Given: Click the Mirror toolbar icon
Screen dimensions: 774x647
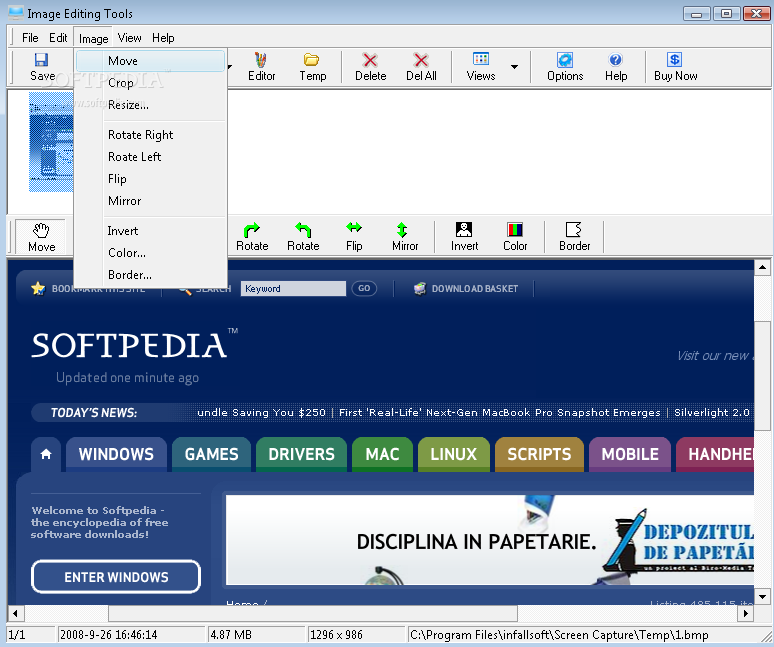Looking at the screenshot, I should pyautogui.click(x=405, y=237).
